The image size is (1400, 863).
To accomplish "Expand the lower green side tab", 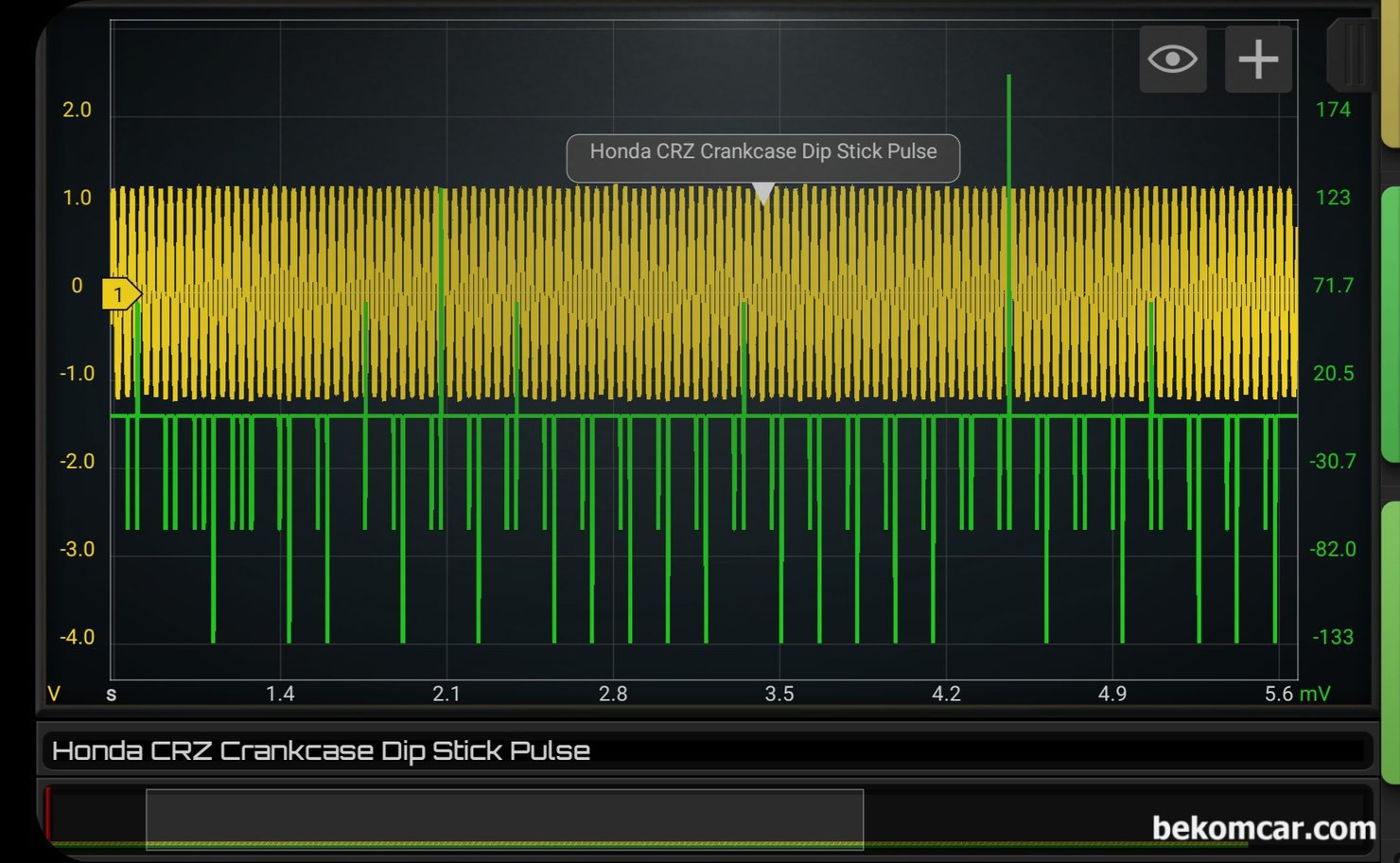I will (x=1391, y=643).
